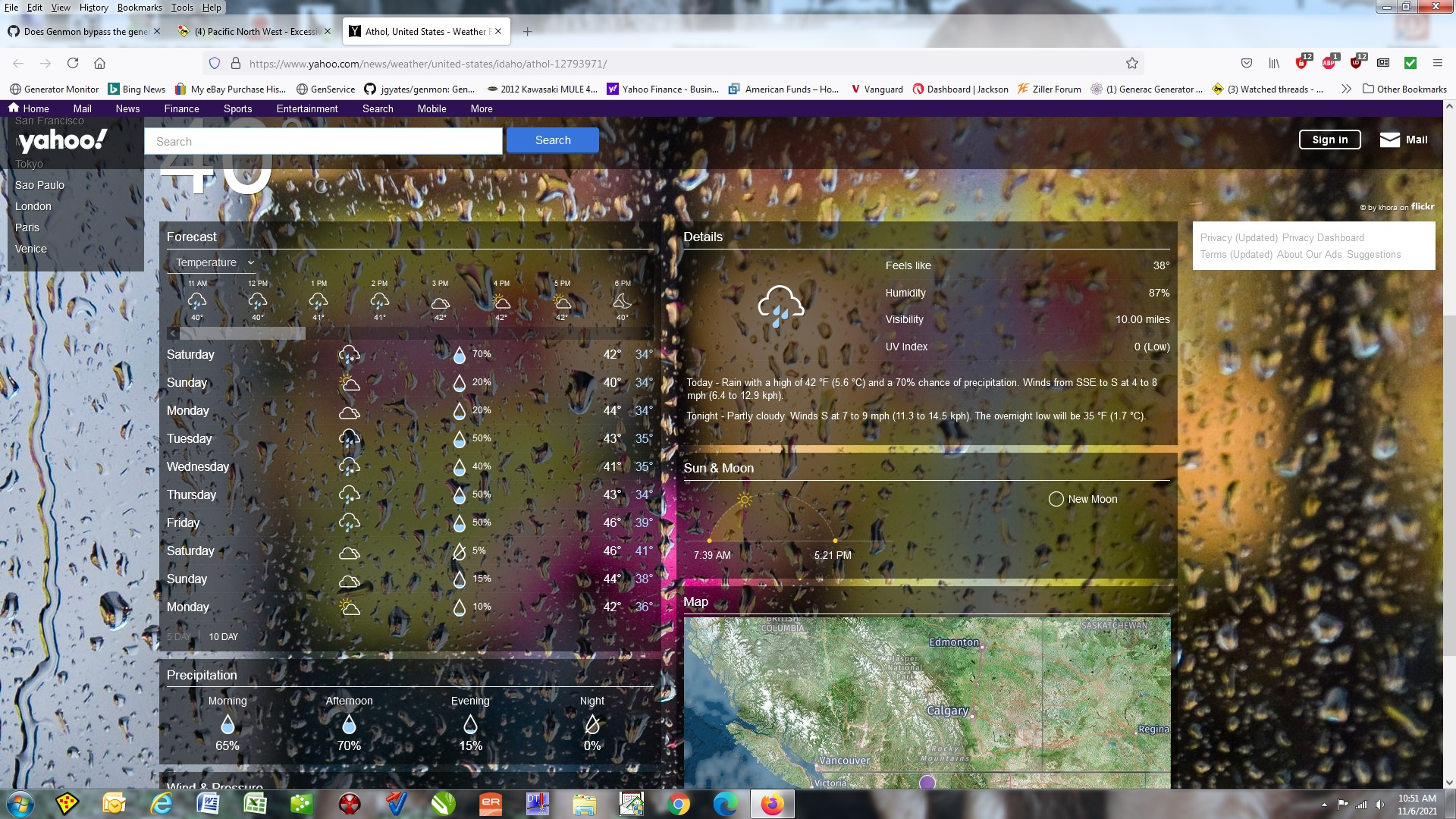Open the Yahoo Mail envelope icon

pos(1390,140)
